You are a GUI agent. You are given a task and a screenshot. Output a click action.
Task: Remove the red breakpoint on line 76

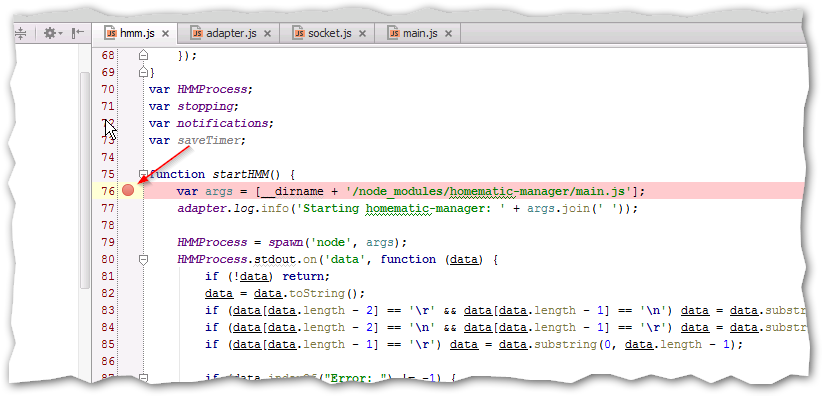click(x=128, y=190)
